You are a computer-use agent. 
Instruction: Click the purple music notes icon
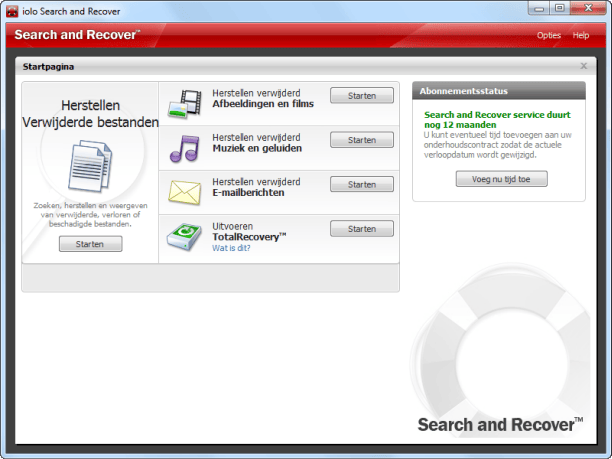pyautogui.click(x=184, y=148)
